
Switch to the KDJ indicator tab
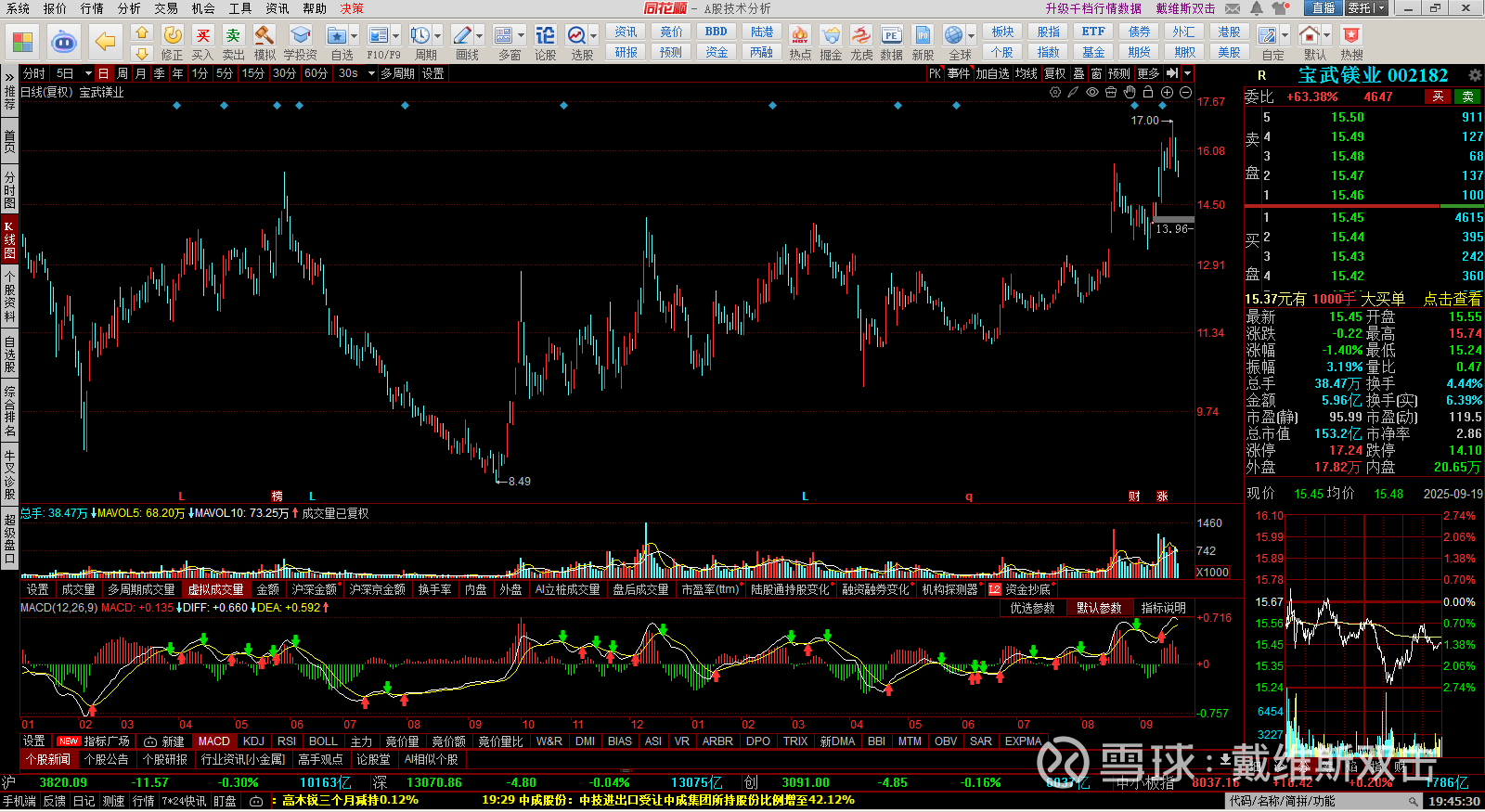tap(253, 741)
